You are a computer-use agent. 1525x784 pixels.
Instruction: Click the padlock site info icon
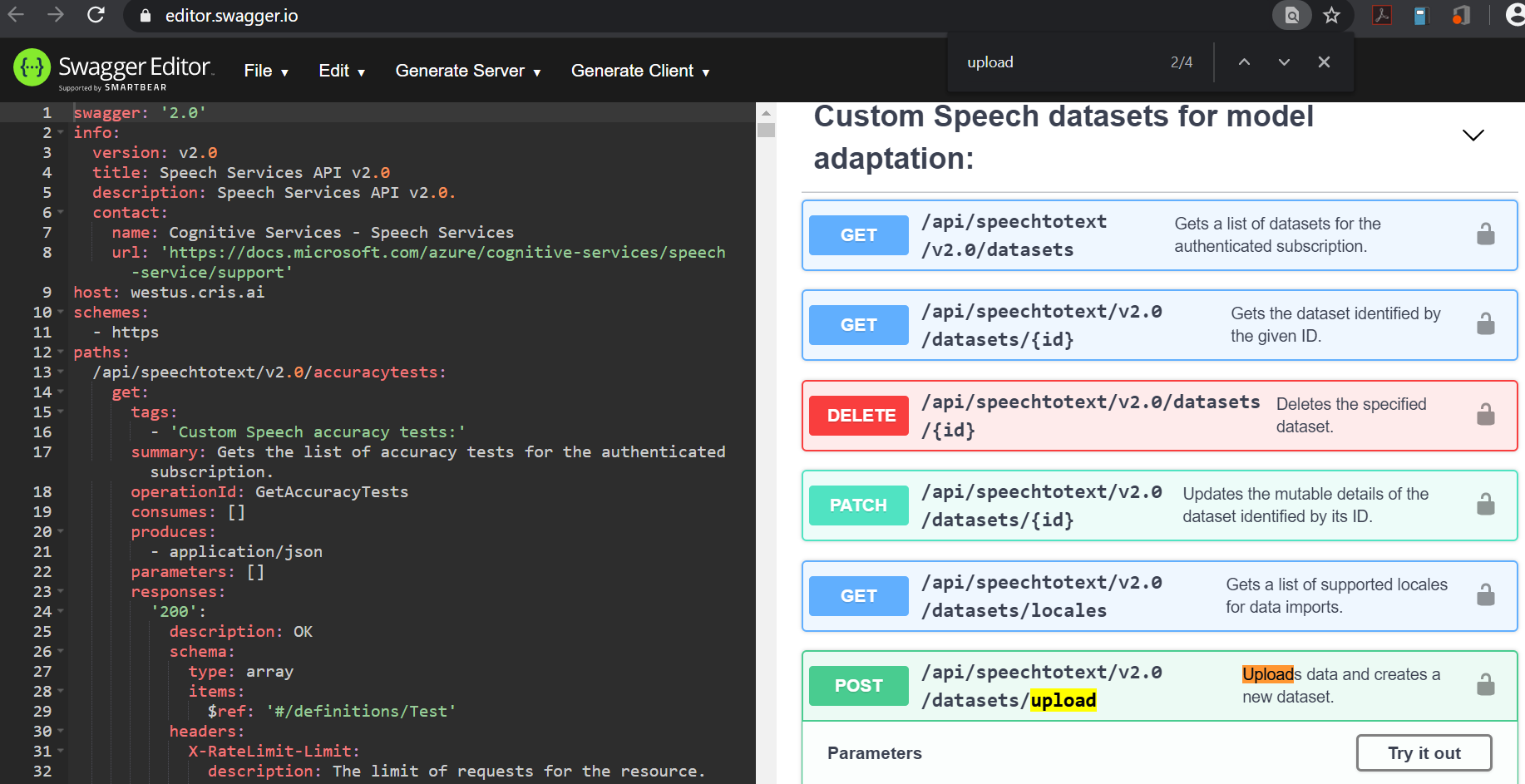point(146,16)
